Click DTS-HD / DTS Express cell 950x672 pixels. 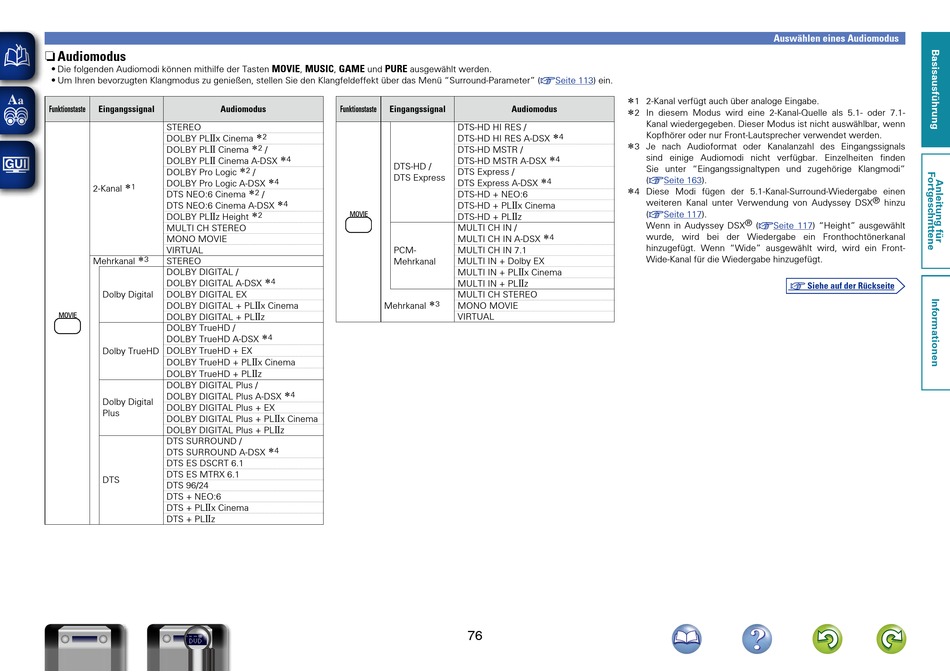422,172
